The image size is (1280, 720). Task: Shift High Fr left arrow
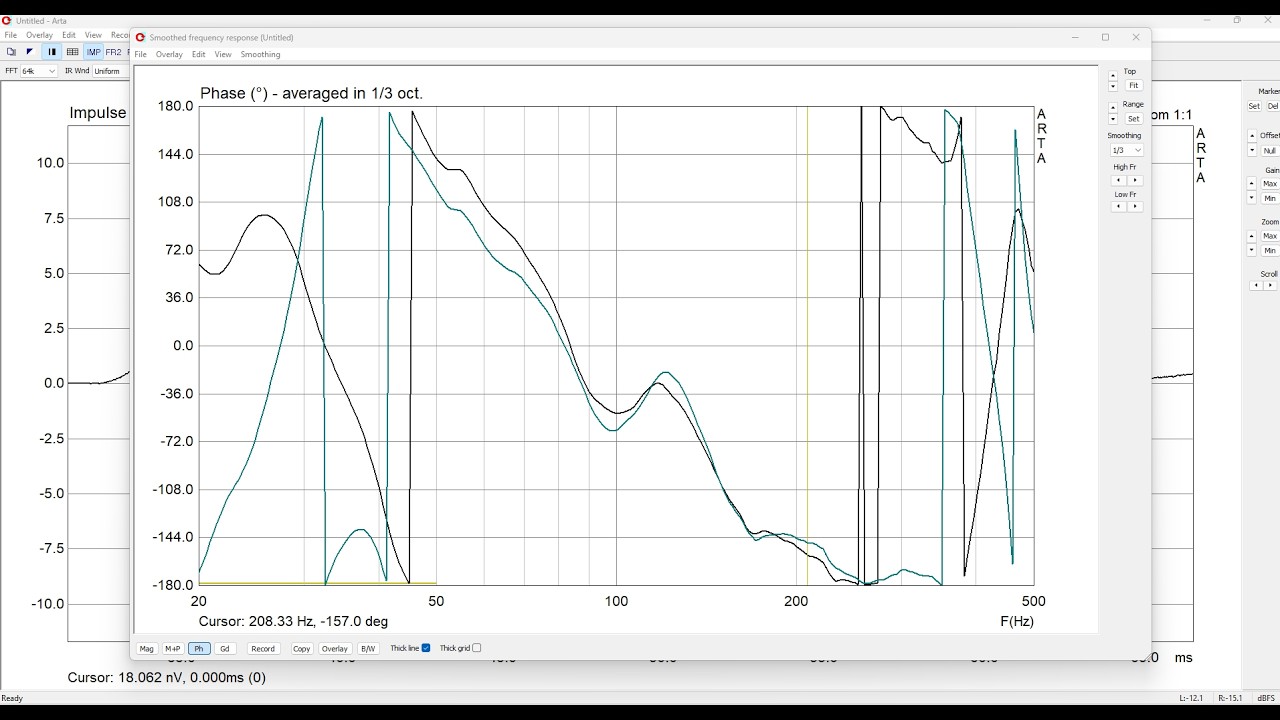coord(1119,180)
